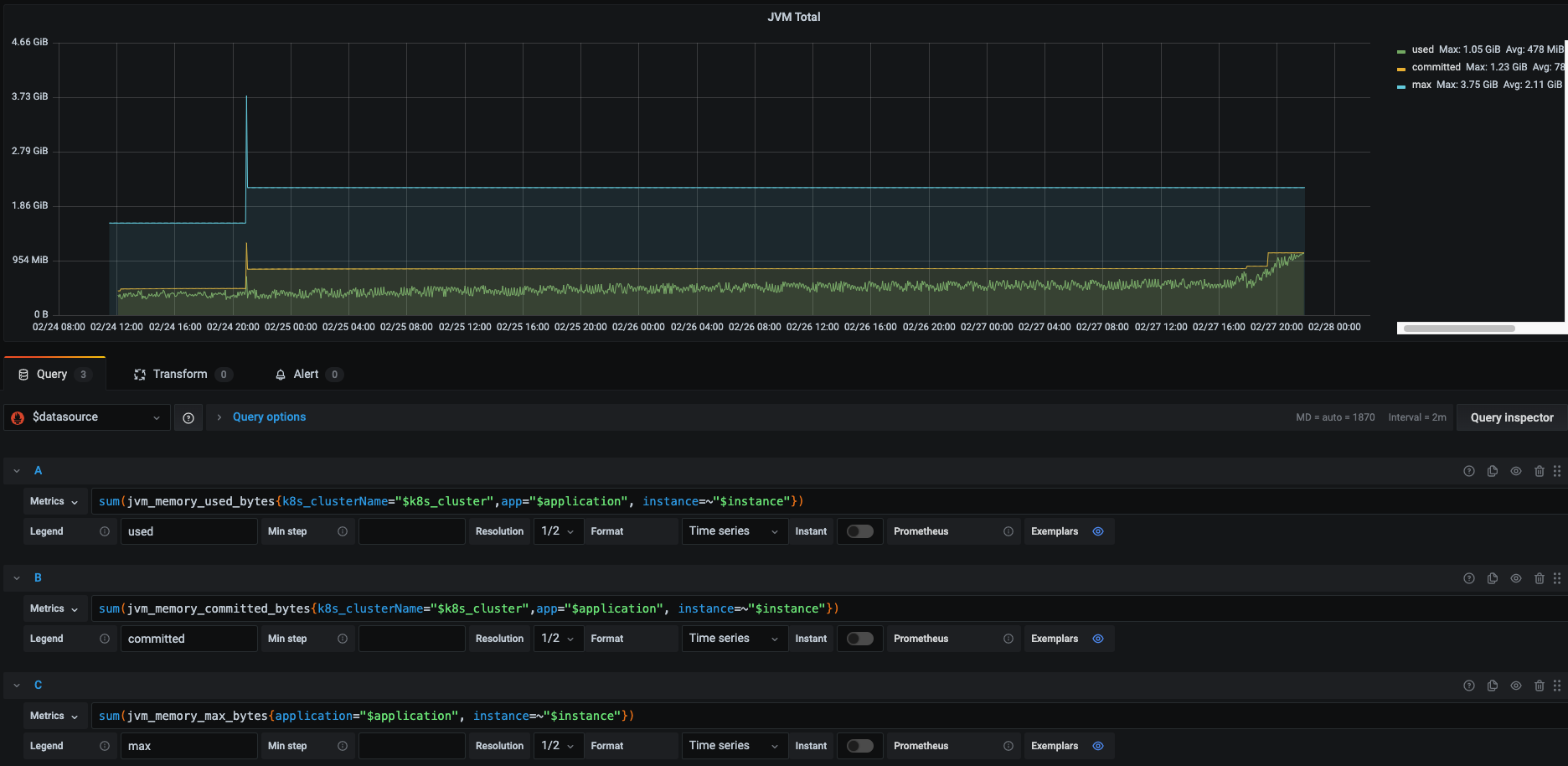Click the legend horizontal scrollbar
Viewport: 1568px width, 766px height.
click(x=1459, y=329)
